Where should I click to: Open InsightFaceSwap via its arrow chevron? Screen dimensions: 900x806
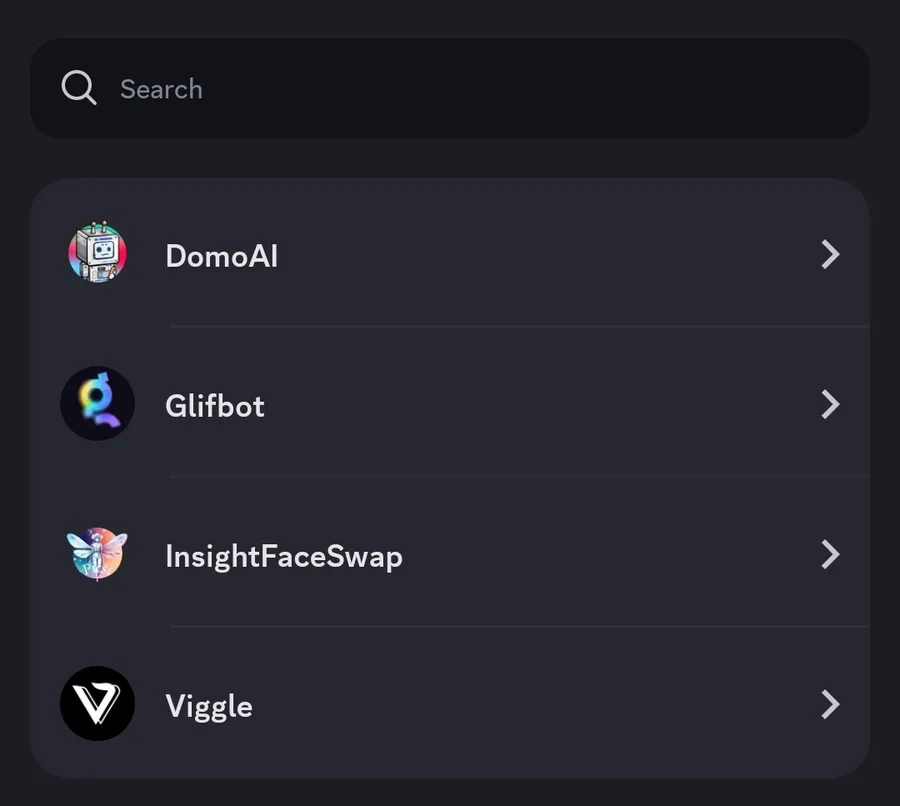point(829,554)
